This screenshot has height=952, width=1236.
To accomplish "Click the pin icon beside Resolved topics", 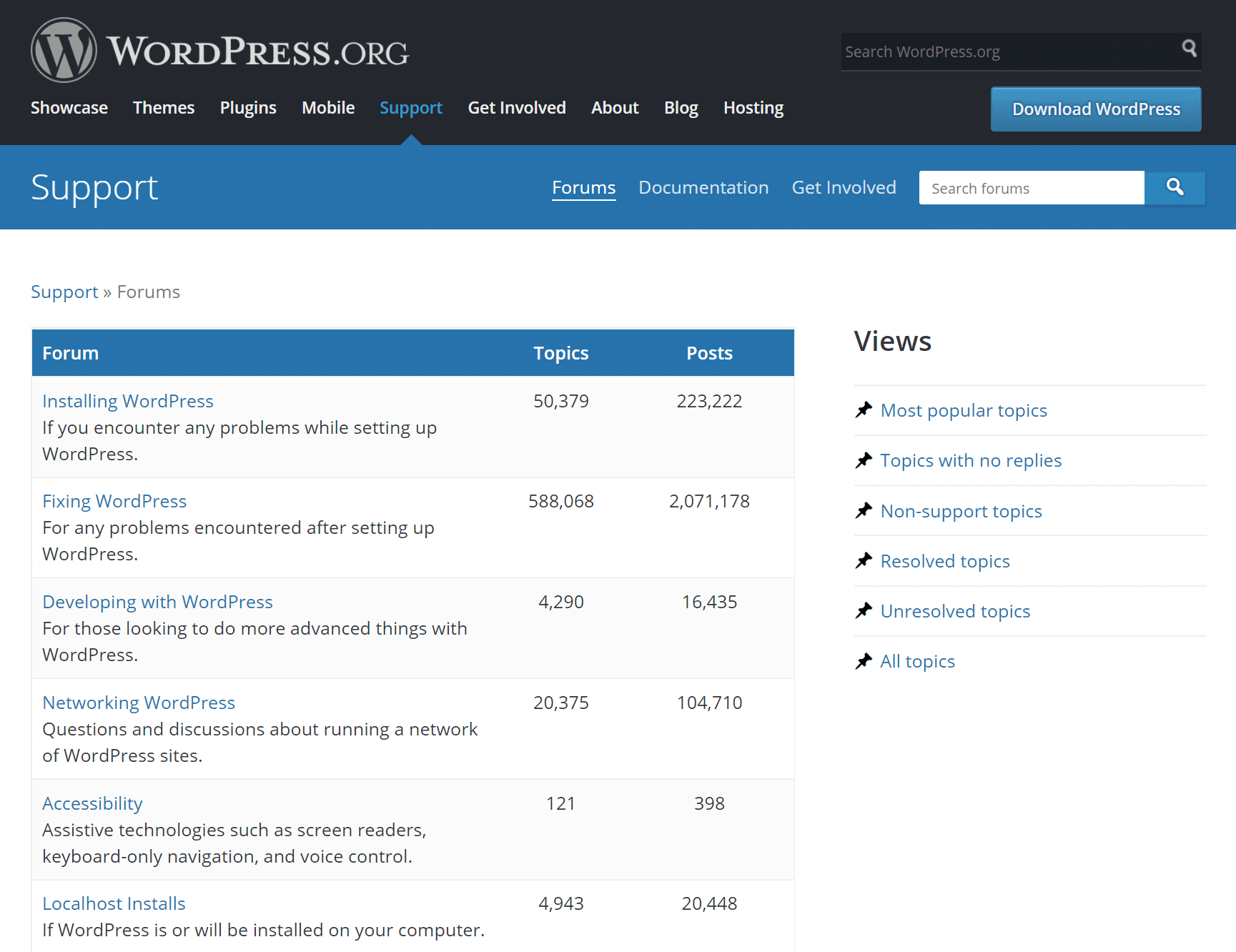I will 864,560.
